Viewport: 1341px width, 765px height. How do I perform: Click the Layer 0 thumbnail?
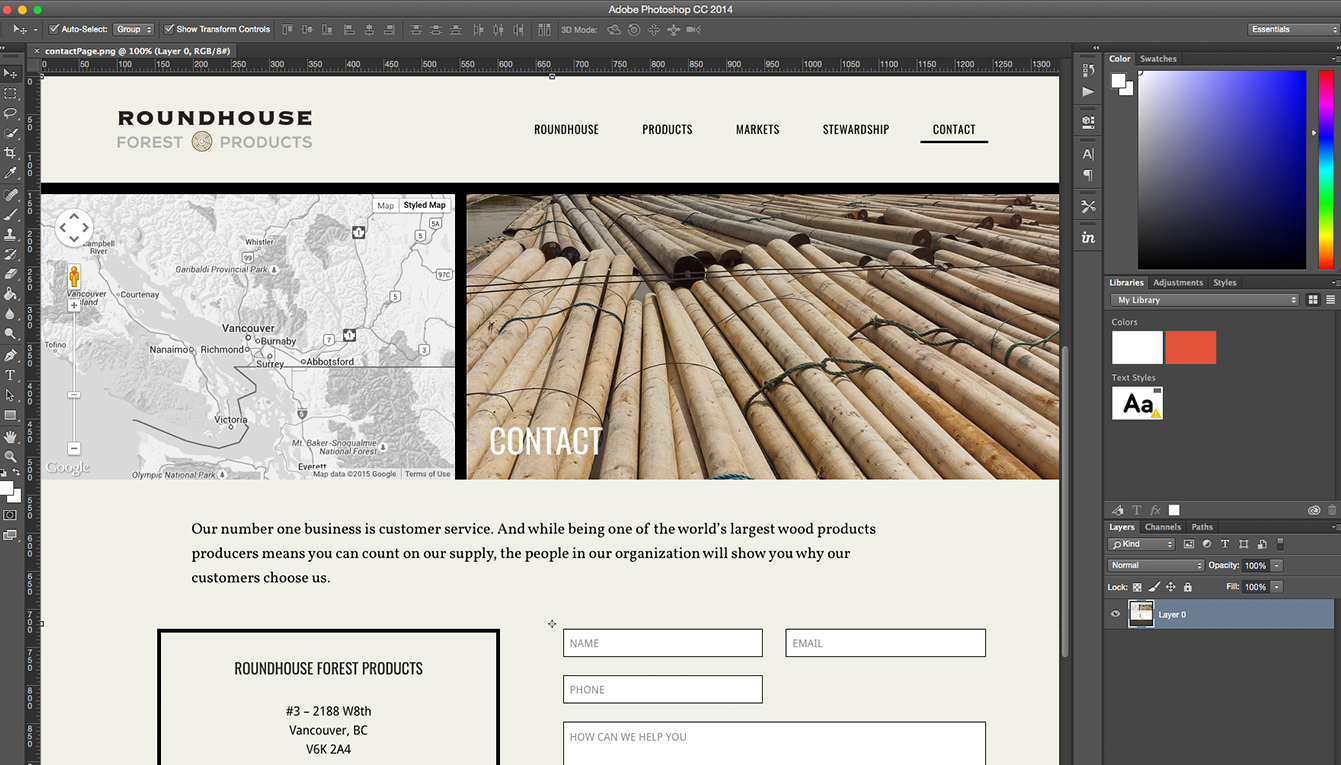(x=1141, y=614)
